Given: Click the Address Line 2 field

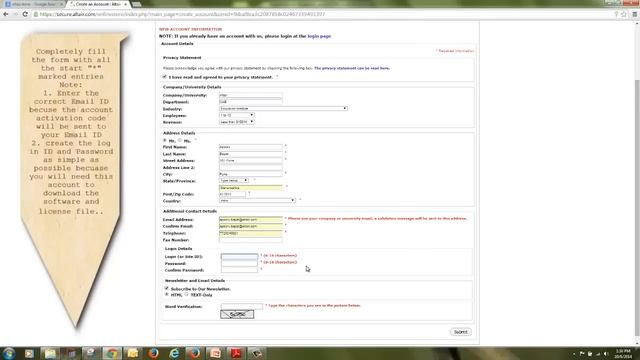Looking at the screenshot, I should point(251,167).
